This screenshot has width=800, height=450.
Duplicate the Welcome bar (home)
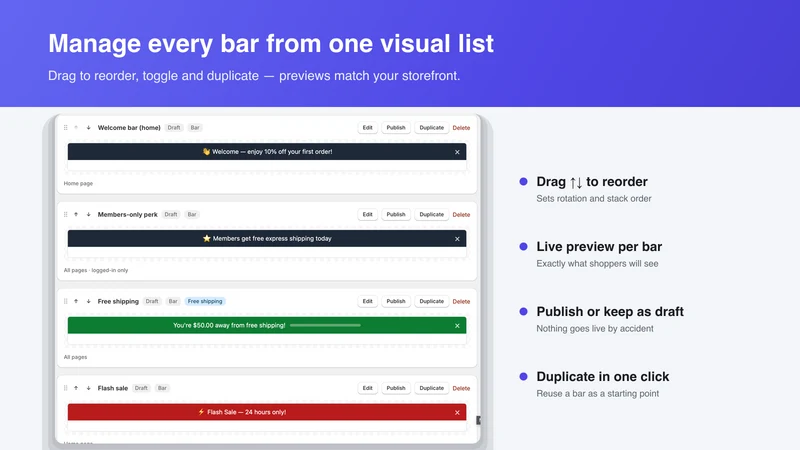point(432,128)
